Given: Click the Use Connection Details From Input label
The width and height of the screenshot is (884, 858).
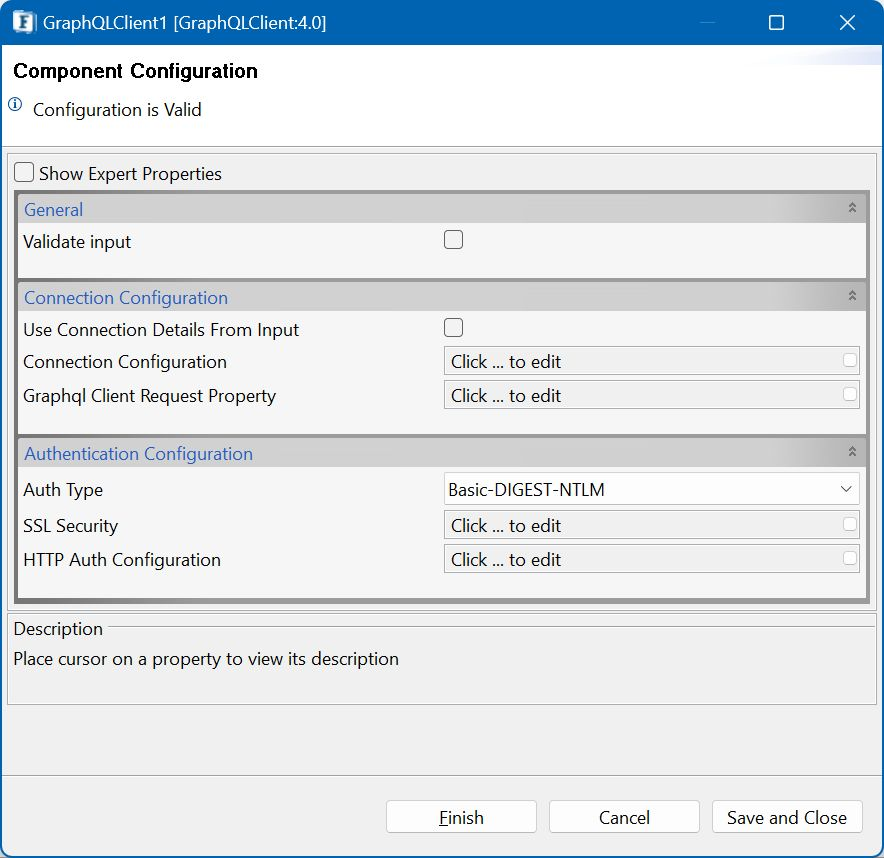Looking at the screenshot, I should pyautogui.click(x=161, y=330).
